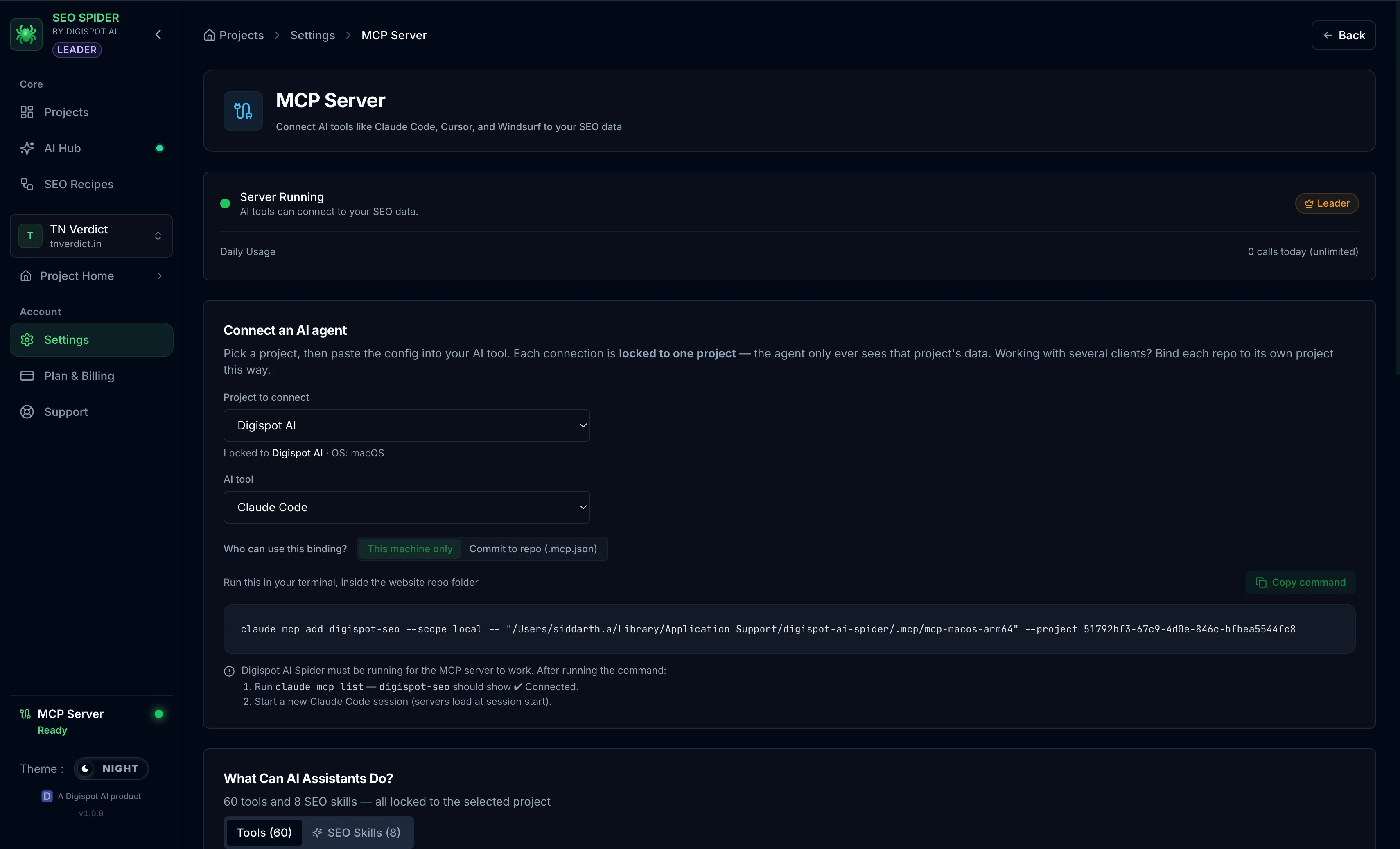
Task: Click the copy icon in Copy command
Action: click(x=1261, y=583)
